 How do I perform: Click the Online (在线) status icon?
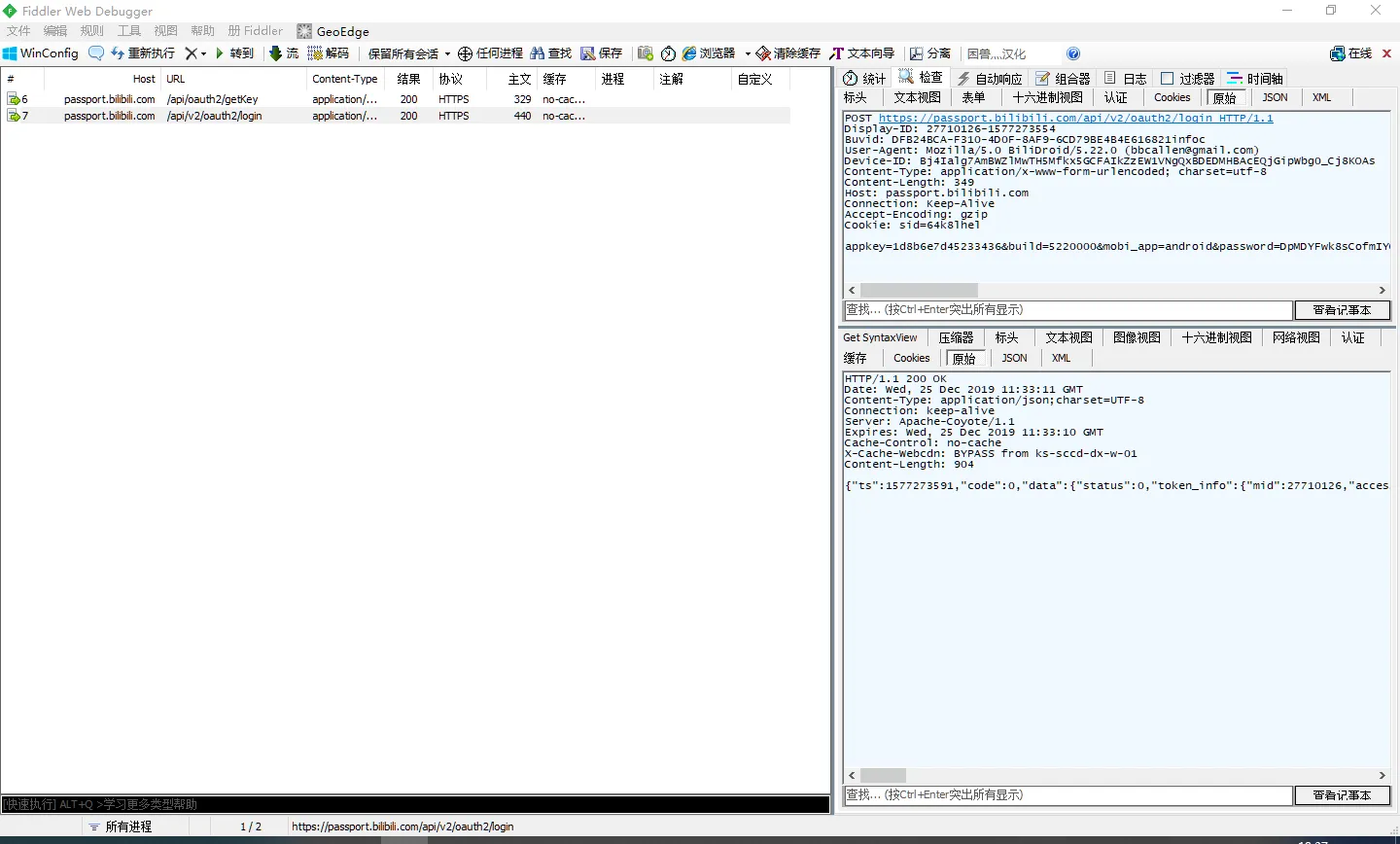1351,53
